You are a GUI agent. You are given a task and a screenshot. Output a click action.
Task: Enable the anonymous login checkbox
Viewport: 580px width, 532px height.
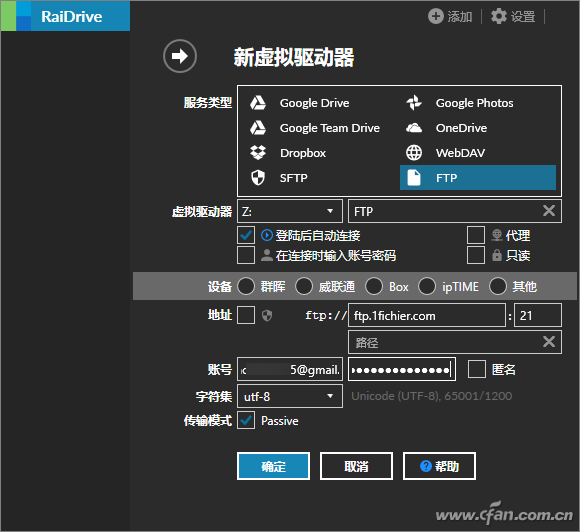tap(477, 369)
